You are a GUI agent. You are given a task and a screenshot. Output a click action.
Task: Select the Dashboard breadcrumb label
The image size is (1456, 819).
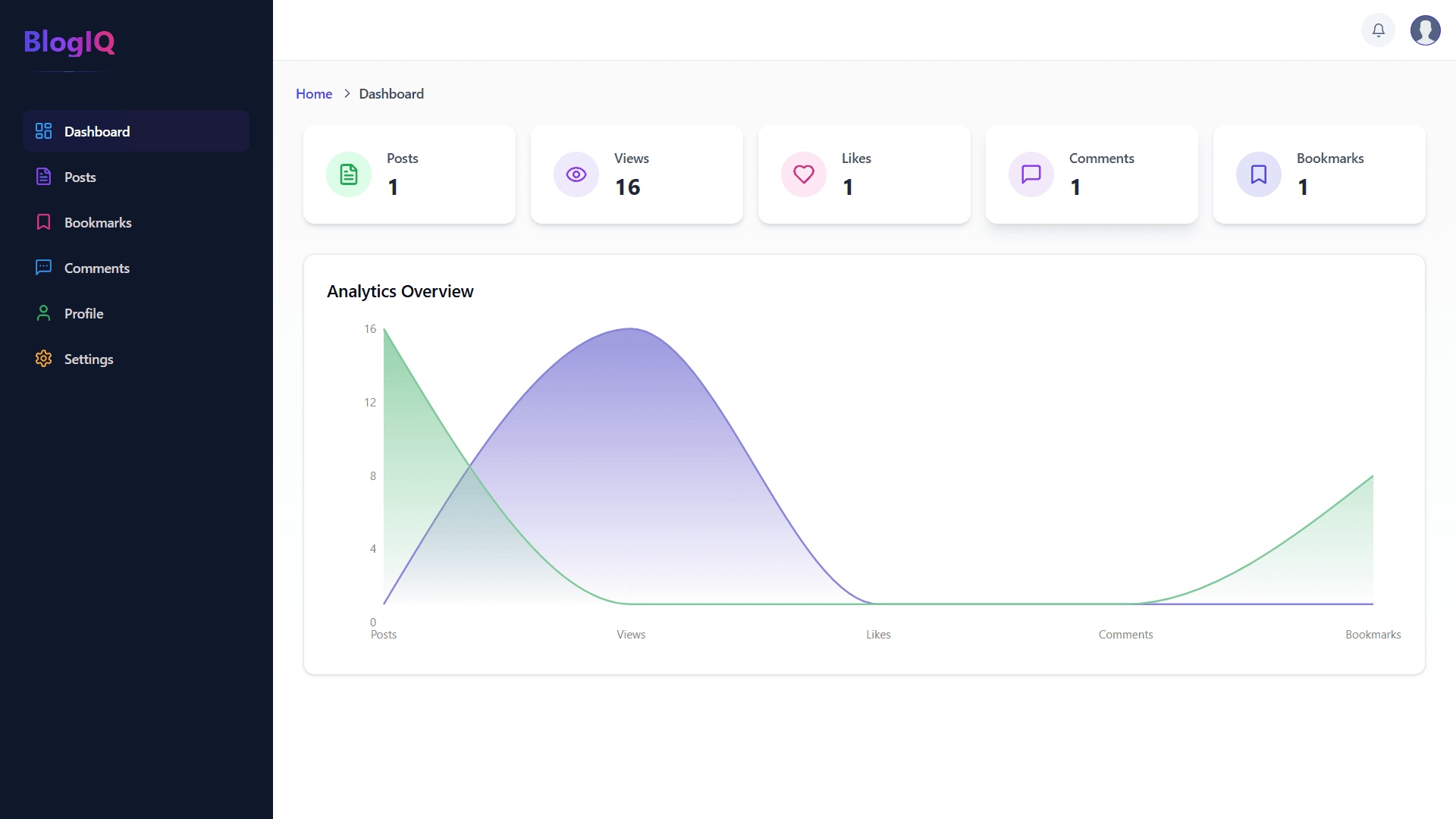[x=391, y=93]
